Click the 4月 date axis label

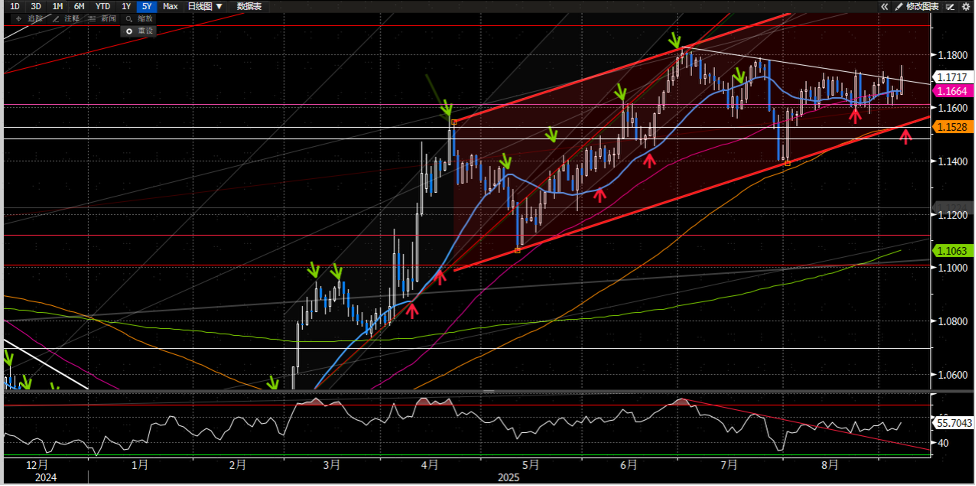click(430, 465)
